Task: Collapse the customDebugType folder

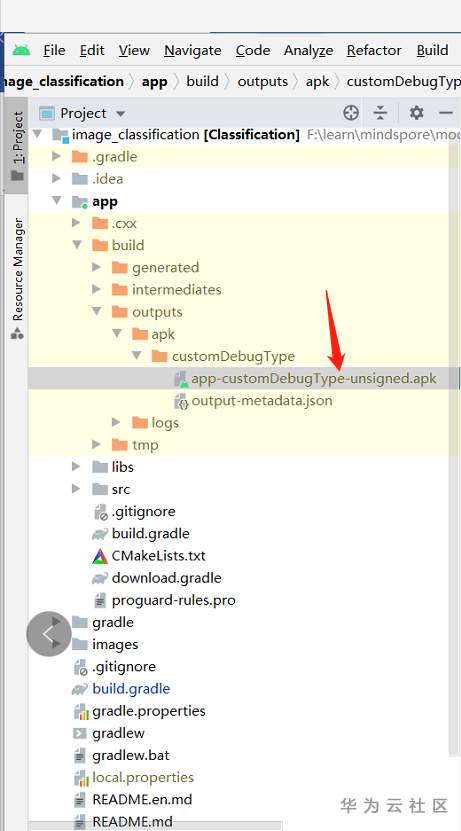Action: point(137,356)
